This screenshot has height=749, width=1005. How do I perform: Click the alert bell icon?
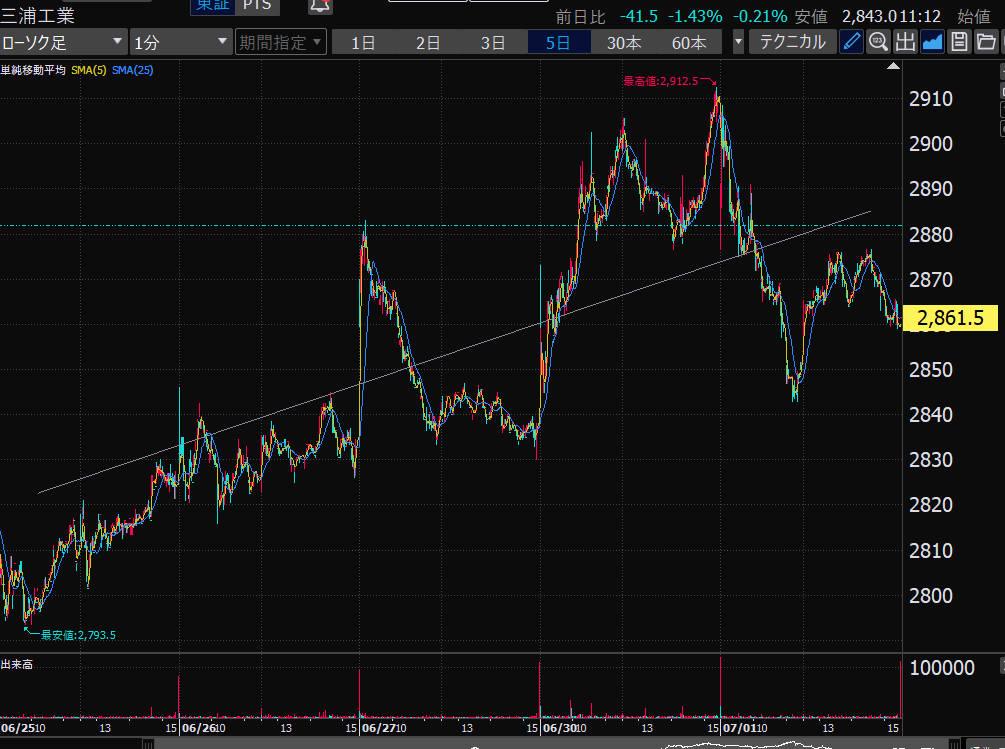point(320,6)
